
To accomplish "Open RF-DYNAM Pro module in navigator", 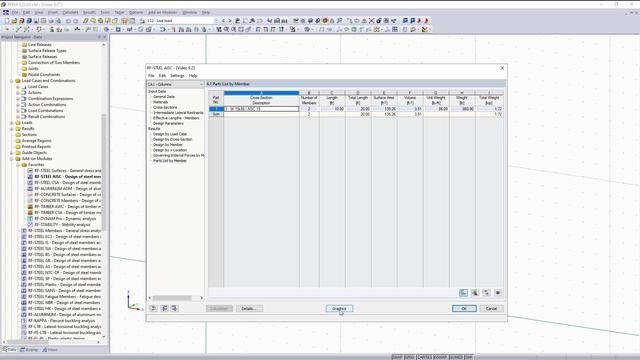I will pos(65,219).
